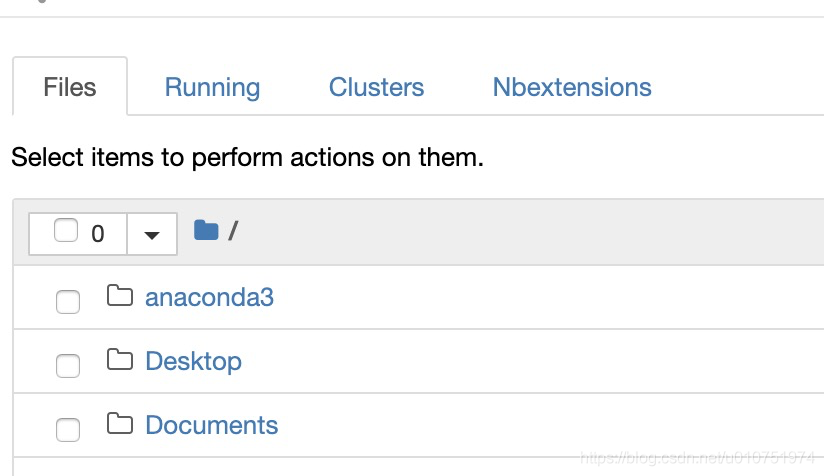Click the folder icon beside anaconda3
This screenshot has width=824, height=476.
[120, 296]
